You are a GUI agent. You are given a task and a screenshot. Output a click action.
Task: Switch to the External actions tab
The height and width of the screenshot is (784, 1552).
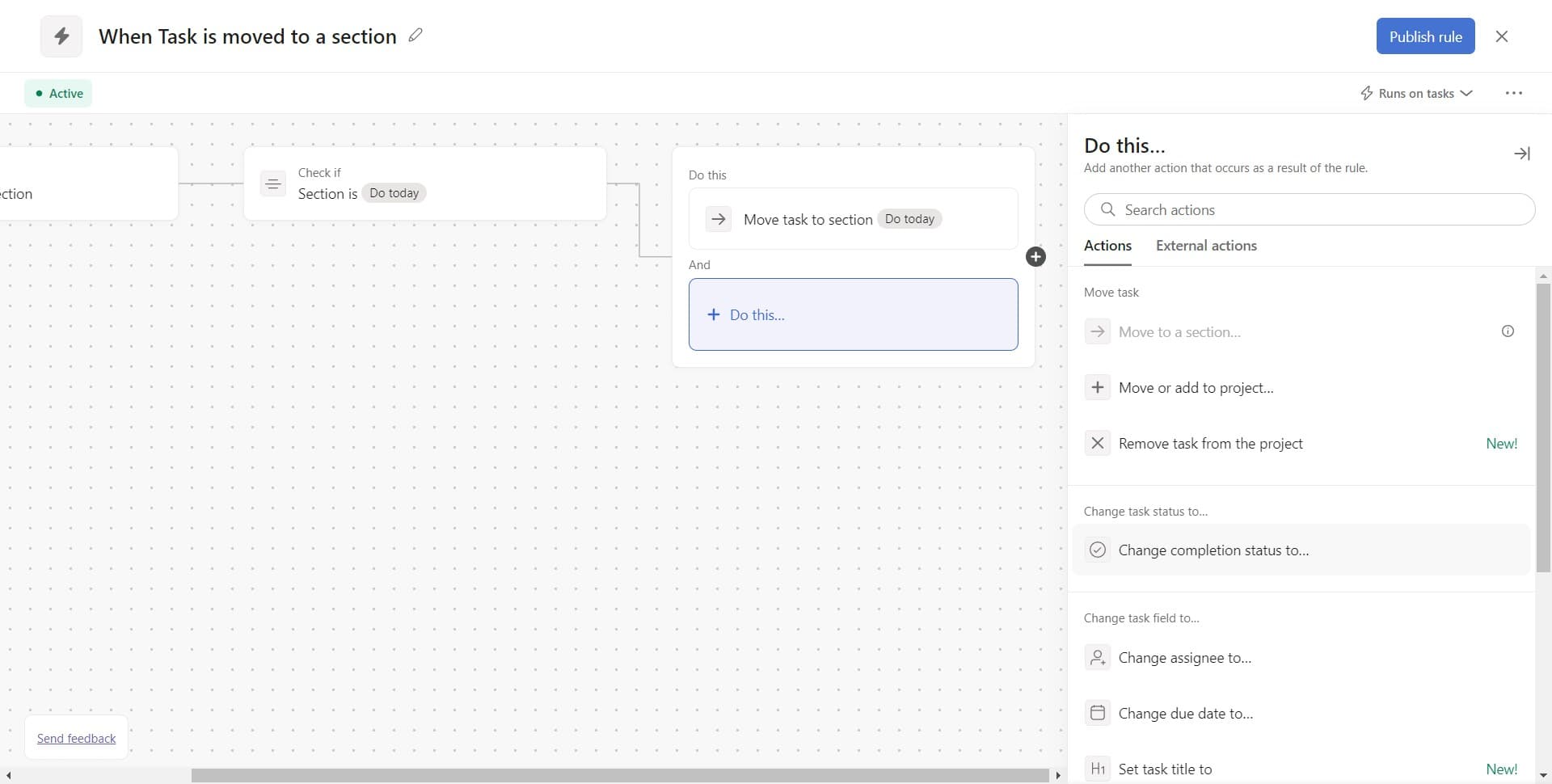[1206, 246]
